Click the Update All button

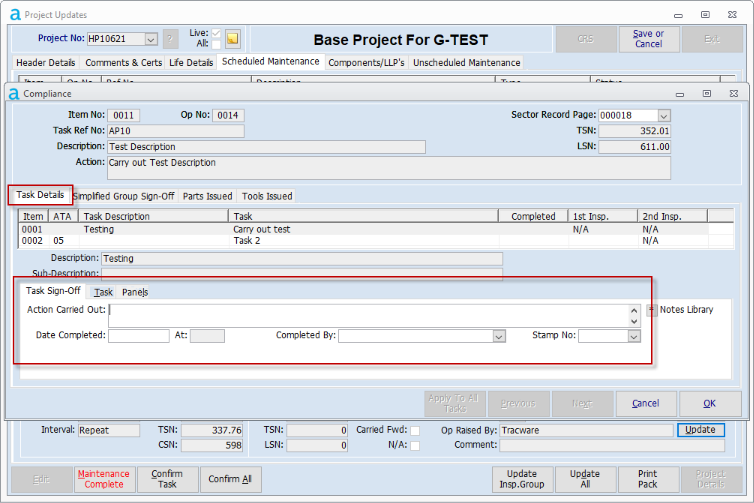point(585,479)
